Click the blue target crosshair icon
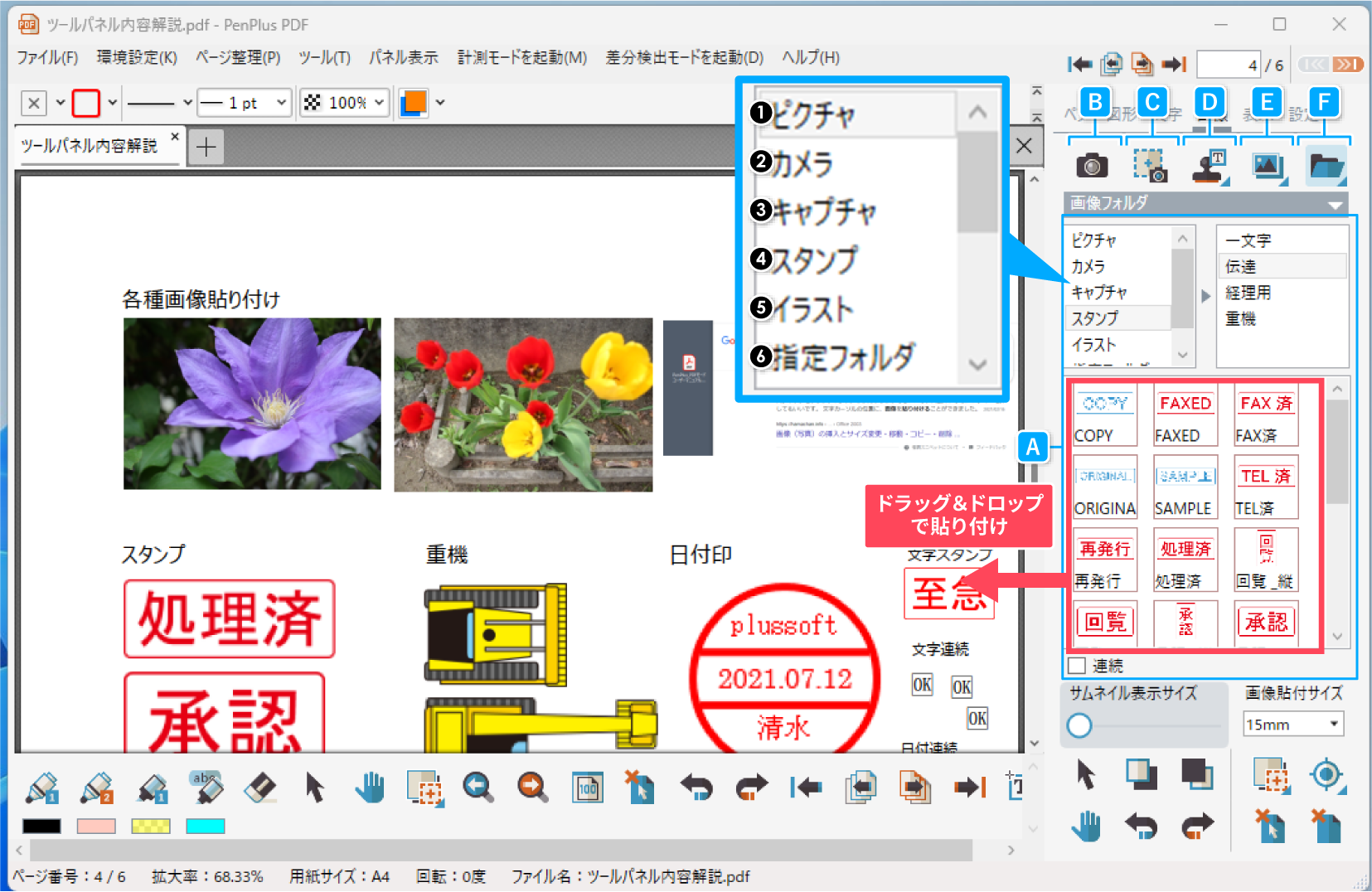The width and height of the screenshot is (1372, 892). pyautogui.click(x=1326, y=775)
